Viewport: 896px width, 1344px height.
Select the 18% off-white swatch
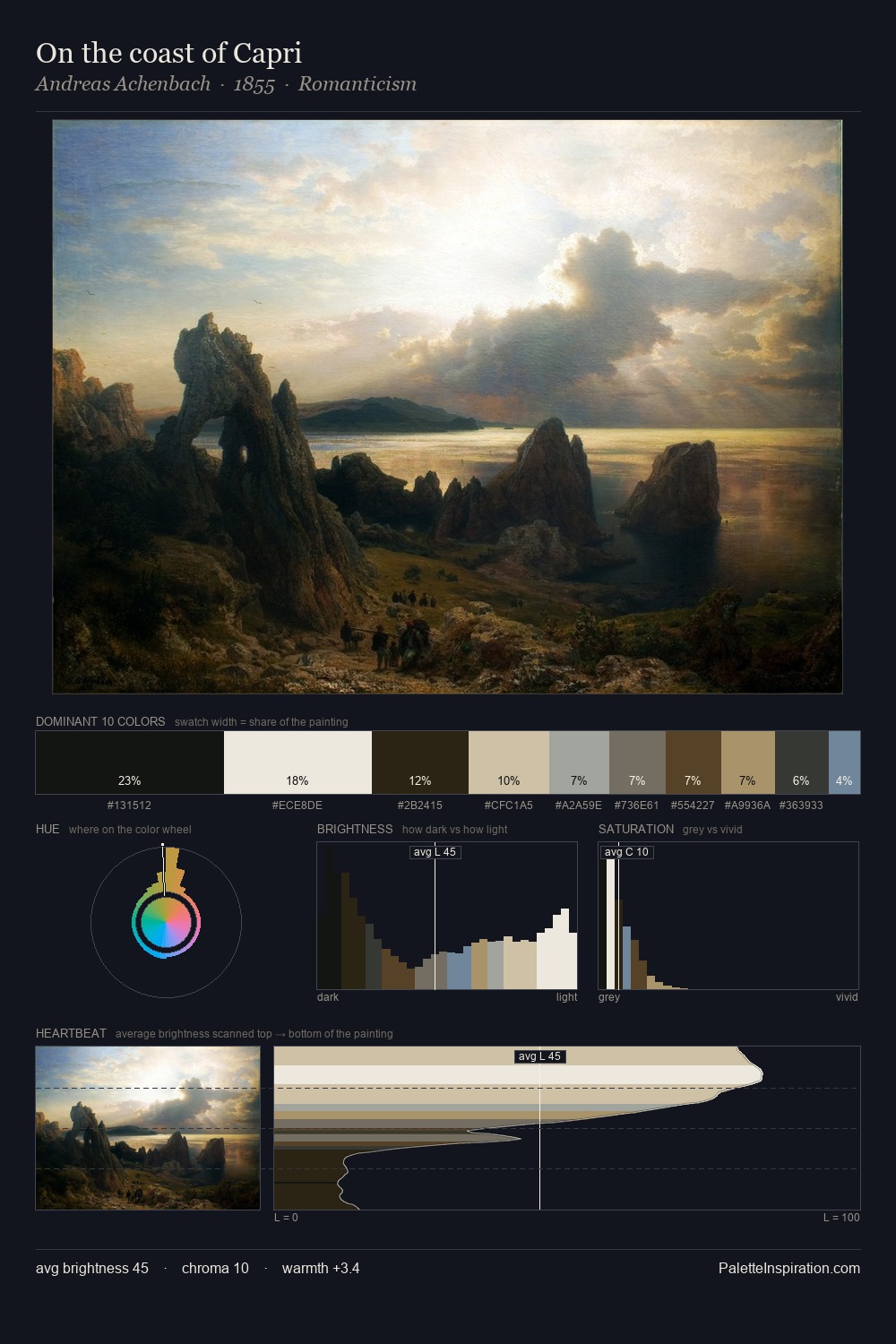pyautogui.click(x=297, y=762)
